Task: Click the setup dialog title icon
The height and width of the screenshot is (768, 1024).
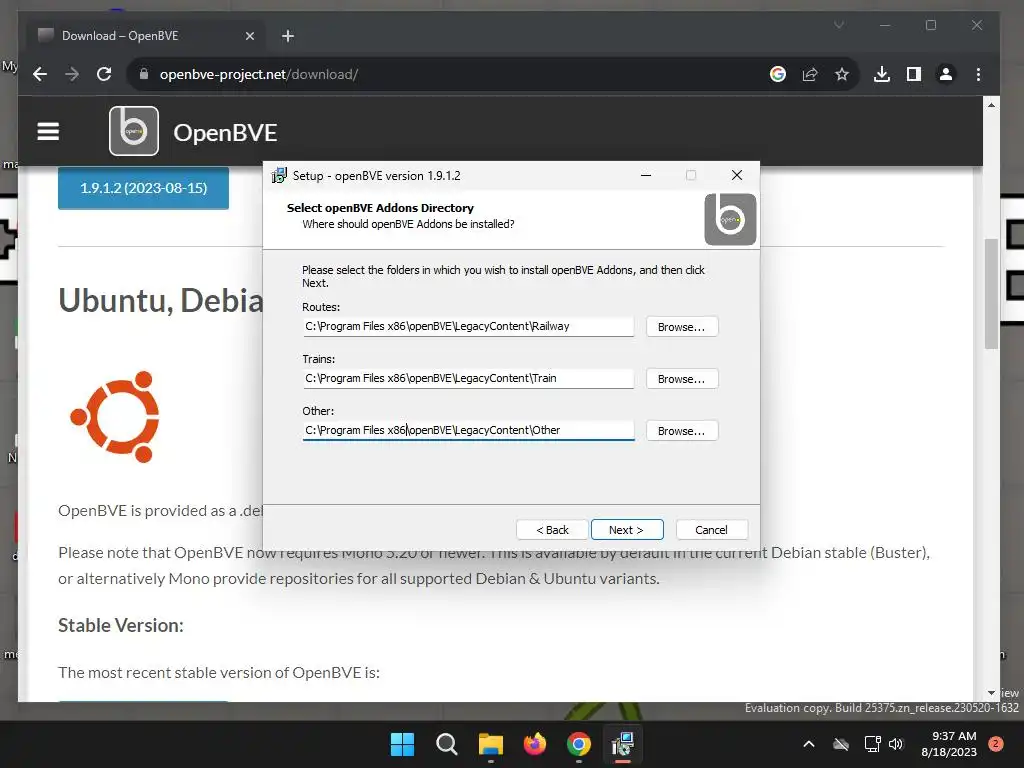Action: (x=279, y=175)
